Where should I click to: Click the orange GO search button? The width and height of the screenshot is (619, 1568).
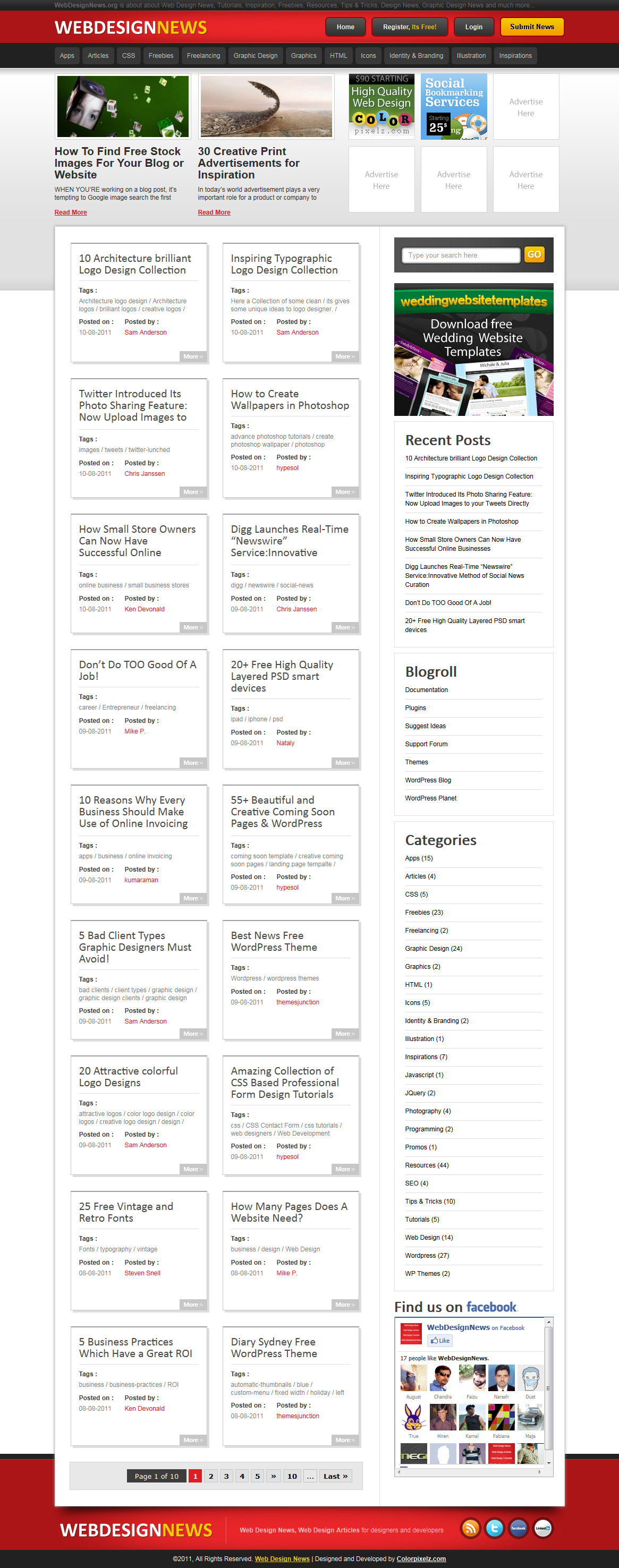pyautogui.click(x=534, y=254)
